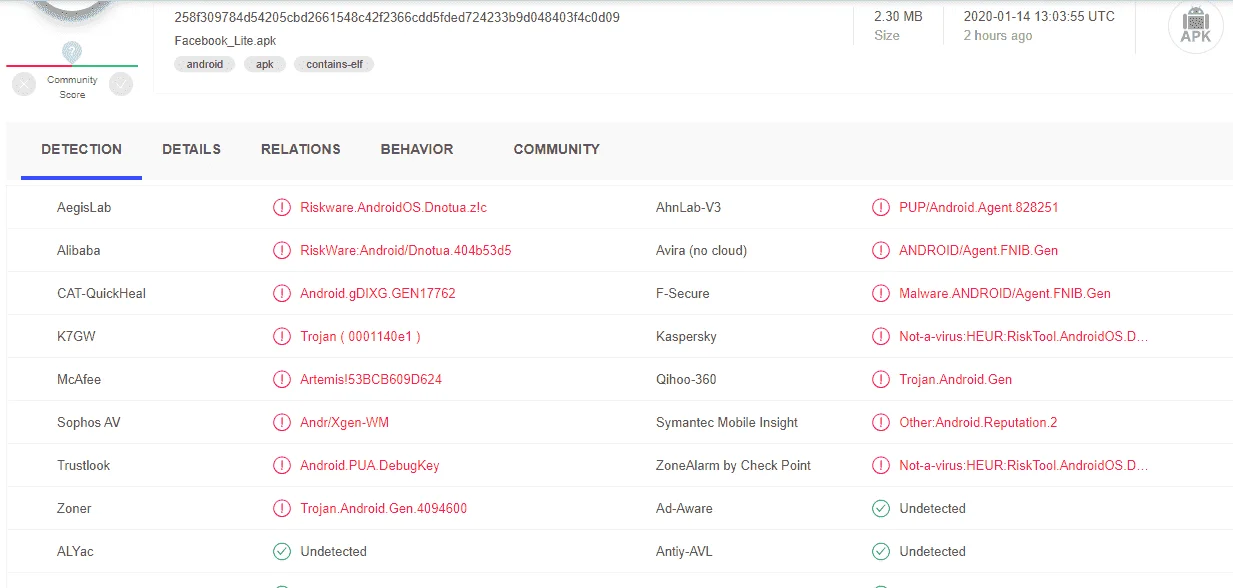Image resolution: width=1233 pixels, height=588 pixels.
Task: Click the Ad-Aware engine name
Action: pyautogui.click(x=684, y=508)
